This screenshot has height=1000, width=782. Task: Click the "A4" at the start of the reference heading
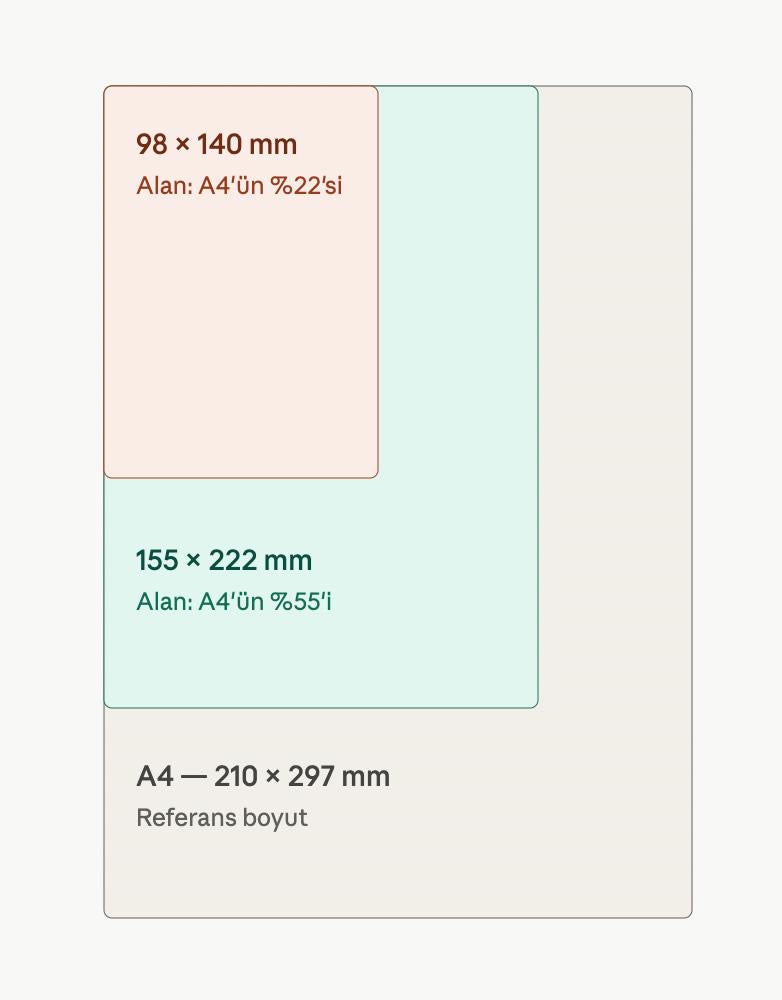click(x=155, y=776)
